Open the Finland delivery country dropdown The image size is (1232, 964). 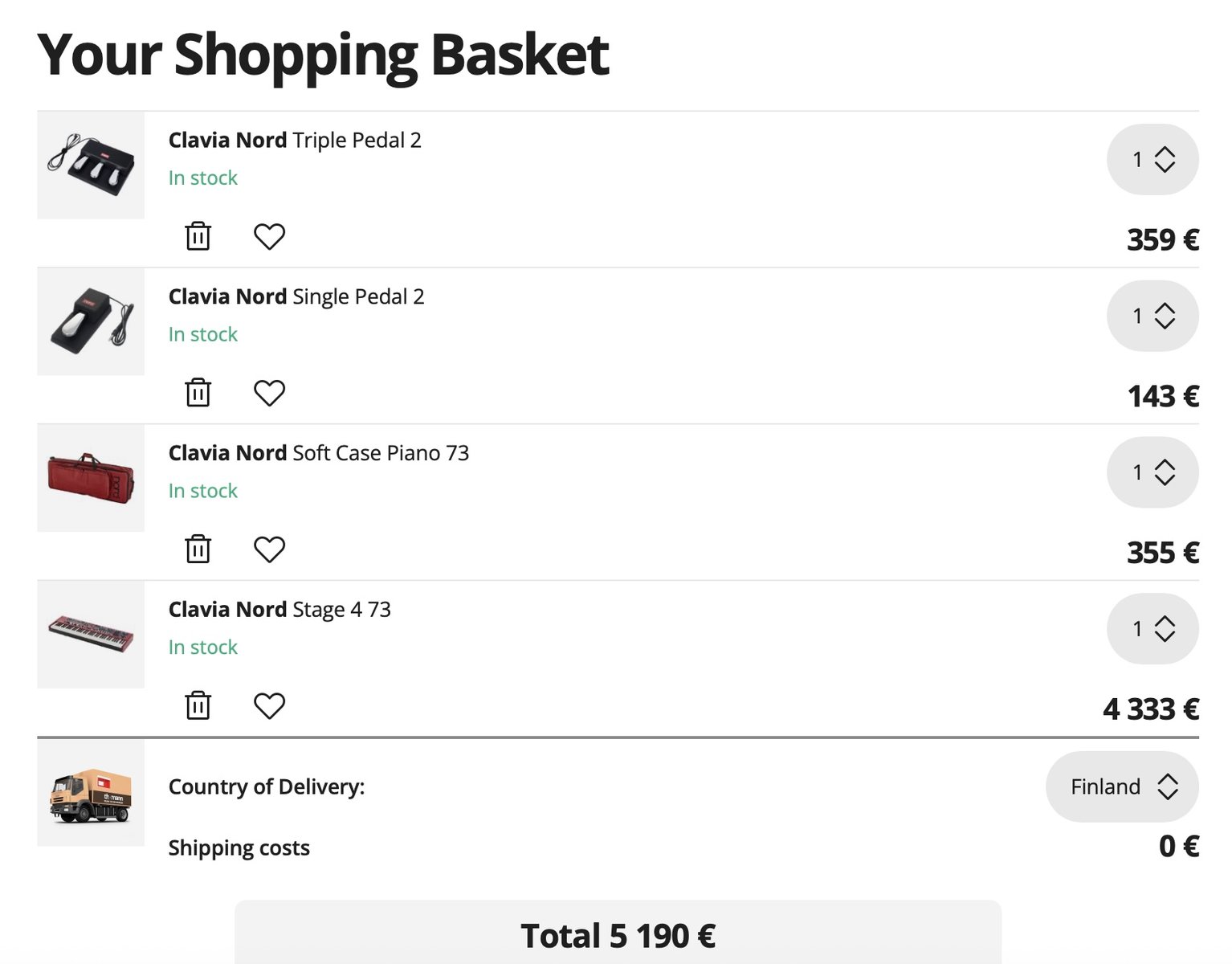1122,786
